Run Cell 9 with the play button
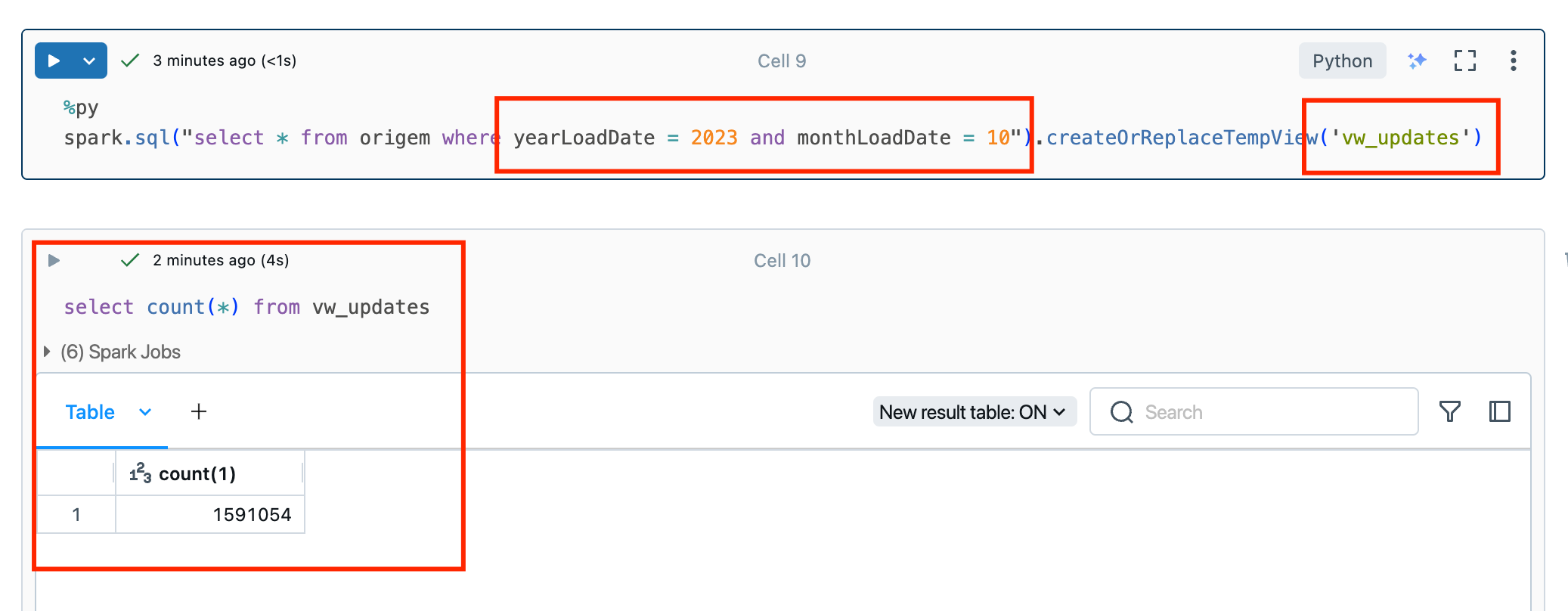 click(54, 60)
